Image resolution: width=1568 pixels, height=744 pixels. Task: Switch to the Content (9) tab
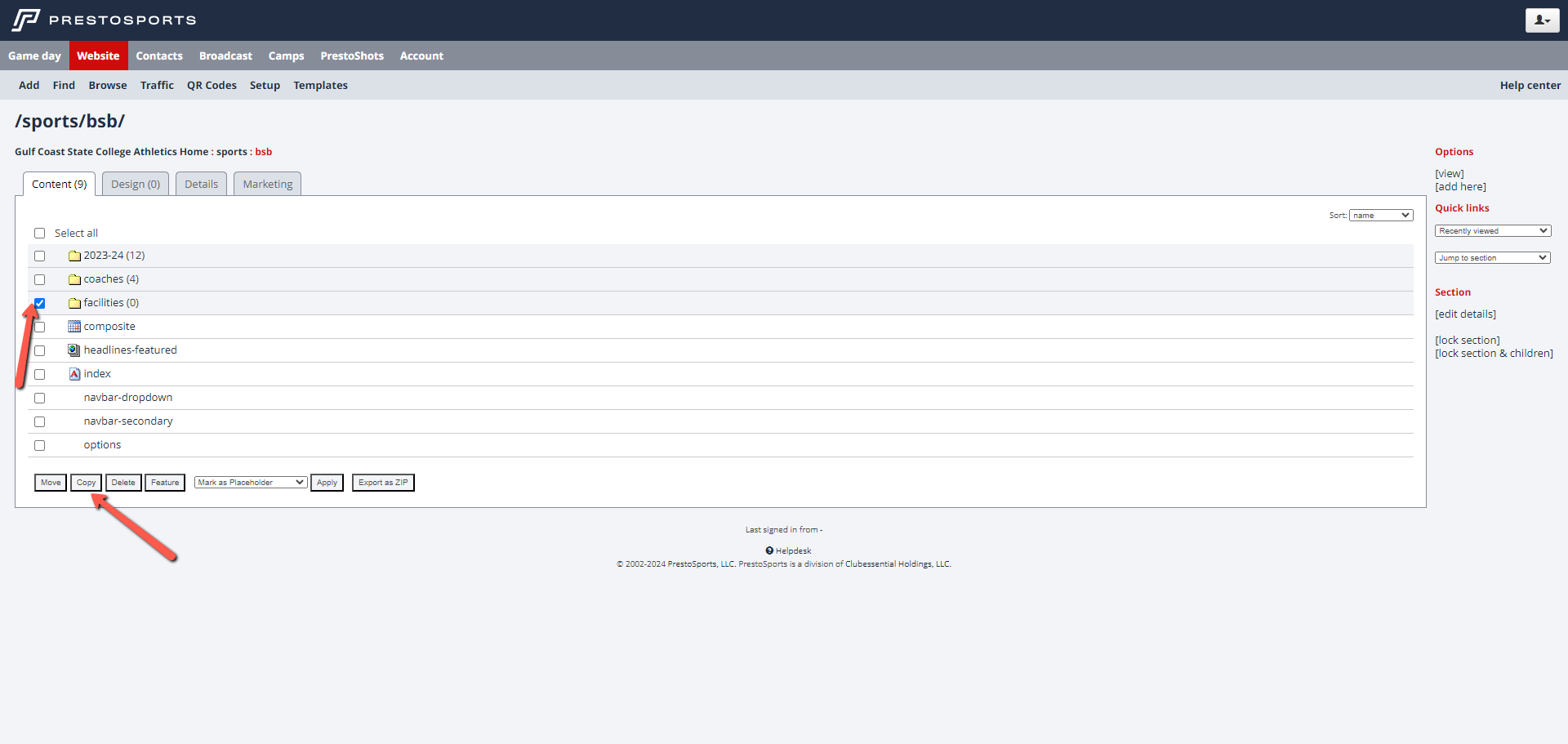click(x=60, y=184)
